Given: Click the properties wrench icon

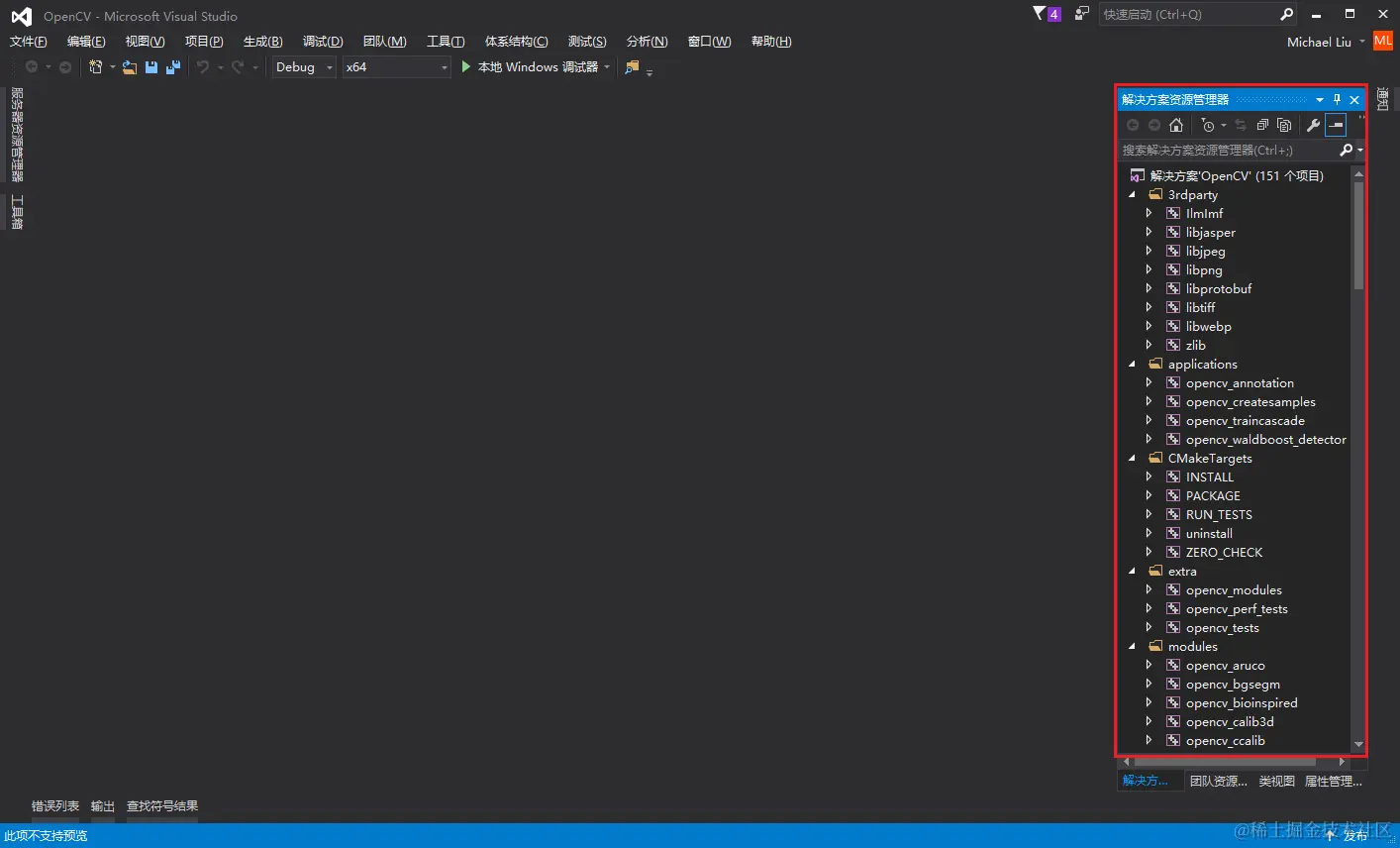Looking at the screenshot, I should coord(1313,125).
